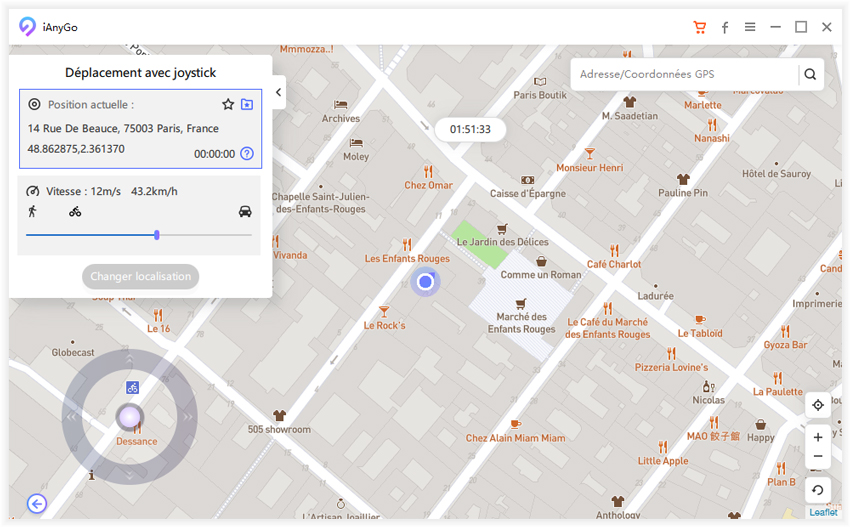850x527 pixels.
Task: Open the shopping cart purchase icon
Action: click(x=700, y=27)
